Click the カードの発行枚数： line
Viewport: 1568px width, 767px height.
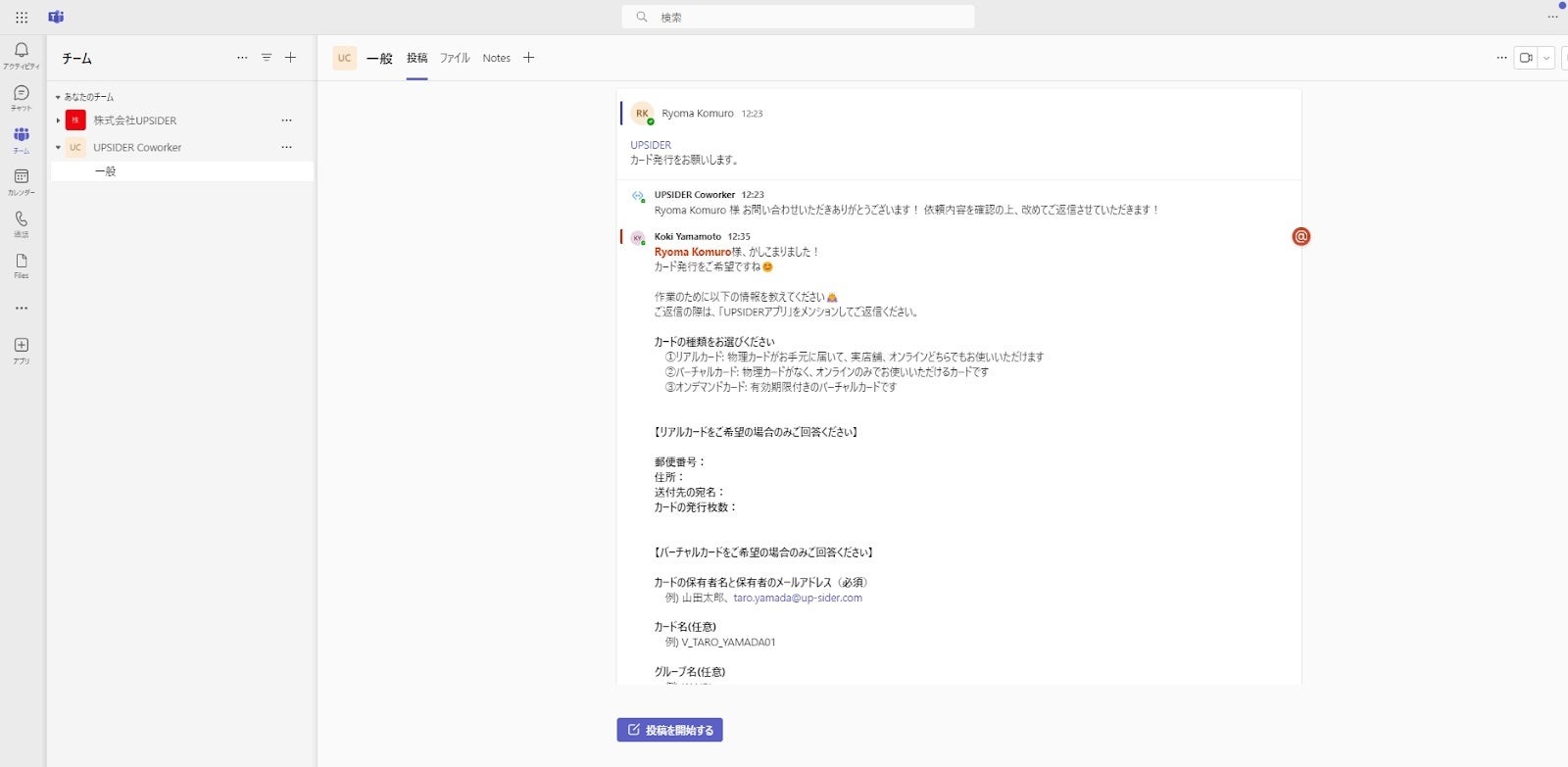[696, 507]
